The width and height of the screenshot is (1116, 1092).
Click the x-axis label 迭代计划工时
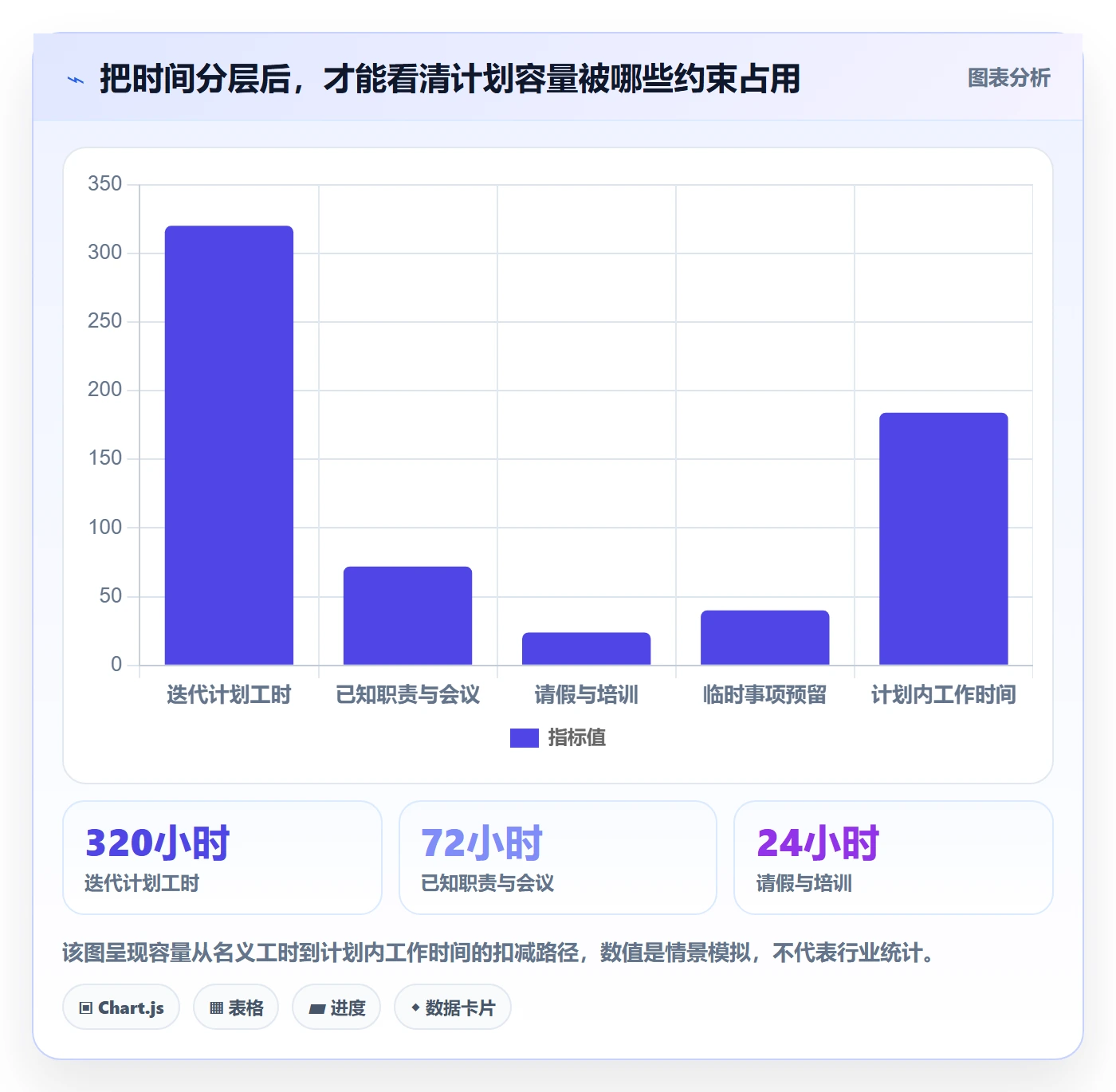(229, 695)
